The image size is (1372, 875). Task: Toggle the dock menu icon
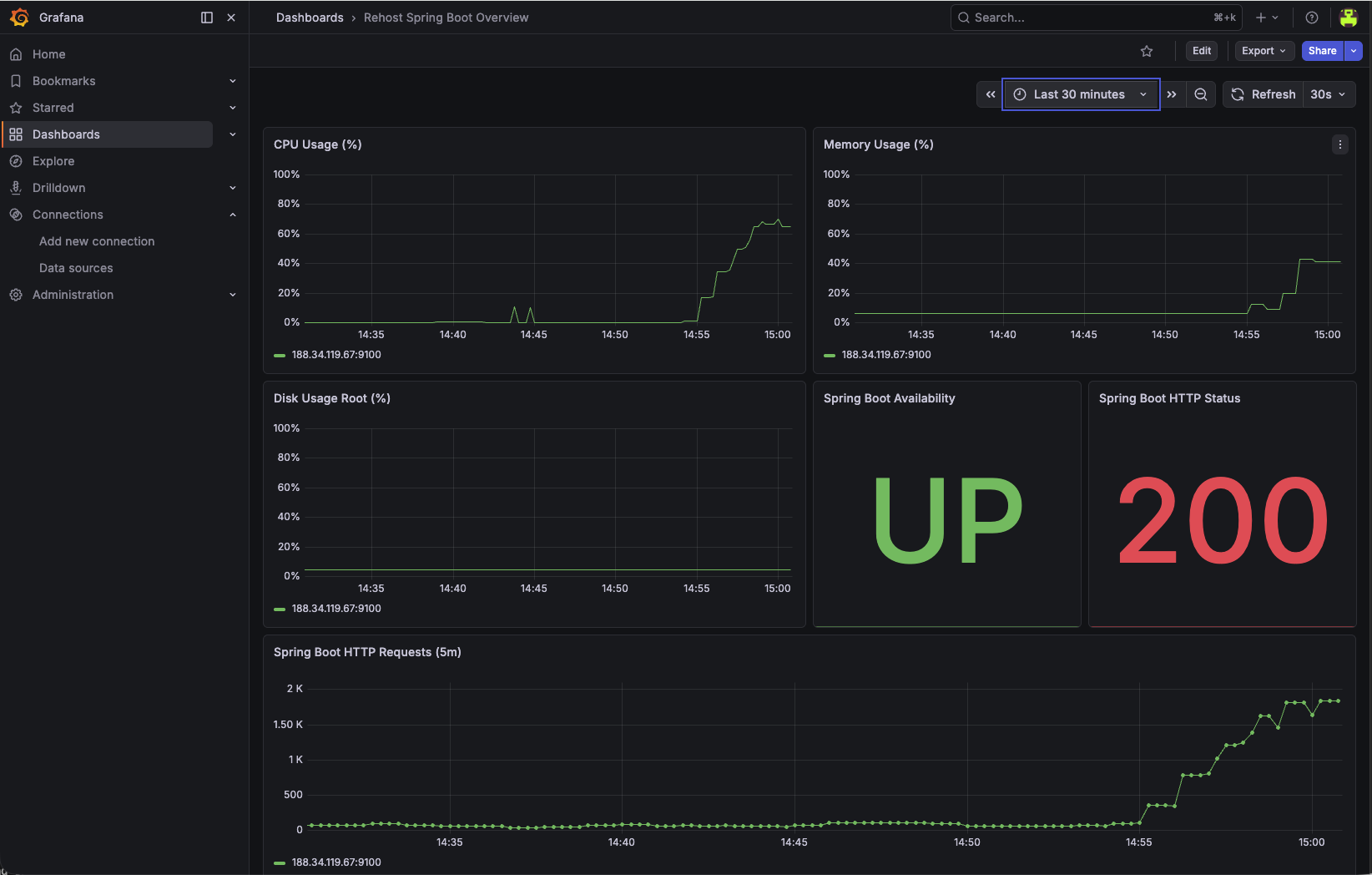click(x=207, y=18)
